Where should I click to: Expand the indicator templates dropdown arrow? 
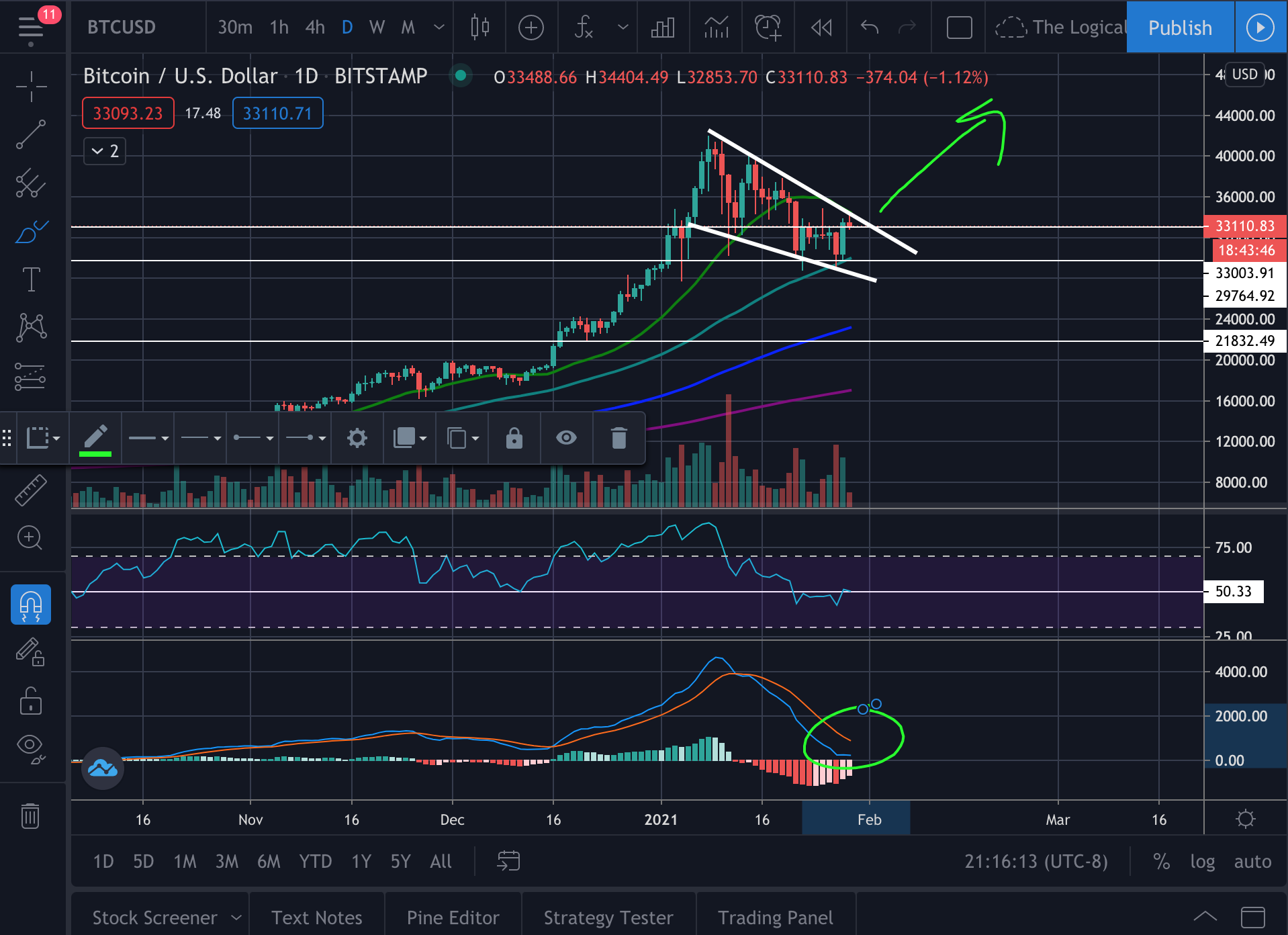coord(623,28)
